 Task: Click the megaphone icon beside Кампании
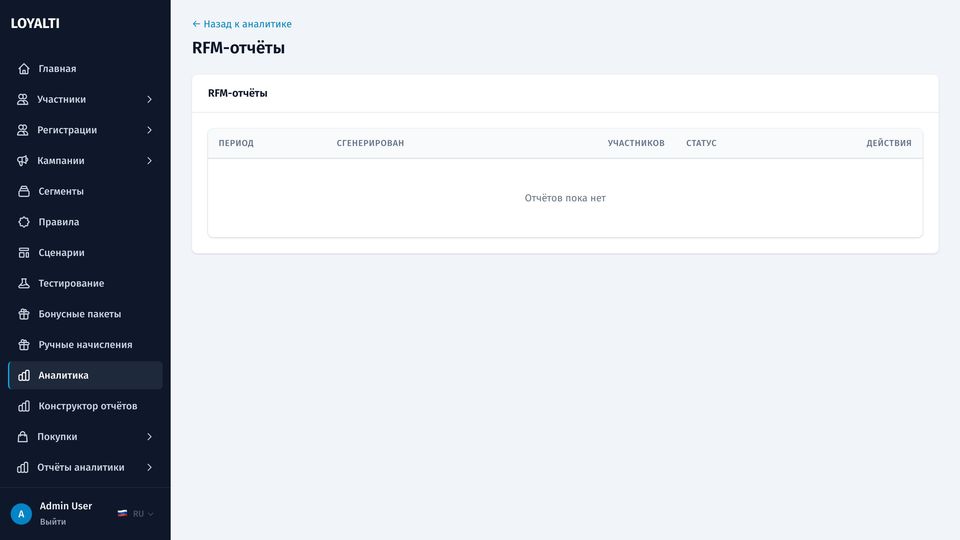pyautogui.click(x=23, y=160)
